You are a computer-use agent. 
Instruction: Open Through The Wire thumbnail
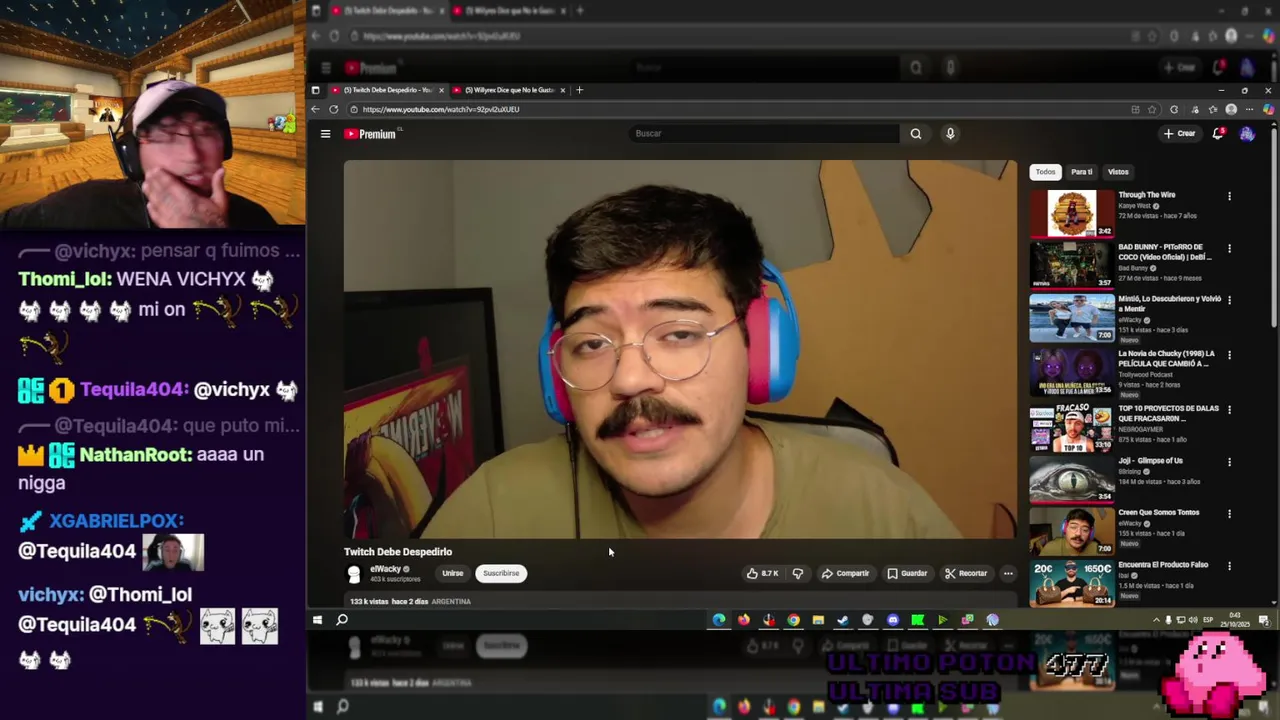coord(1072,213)
